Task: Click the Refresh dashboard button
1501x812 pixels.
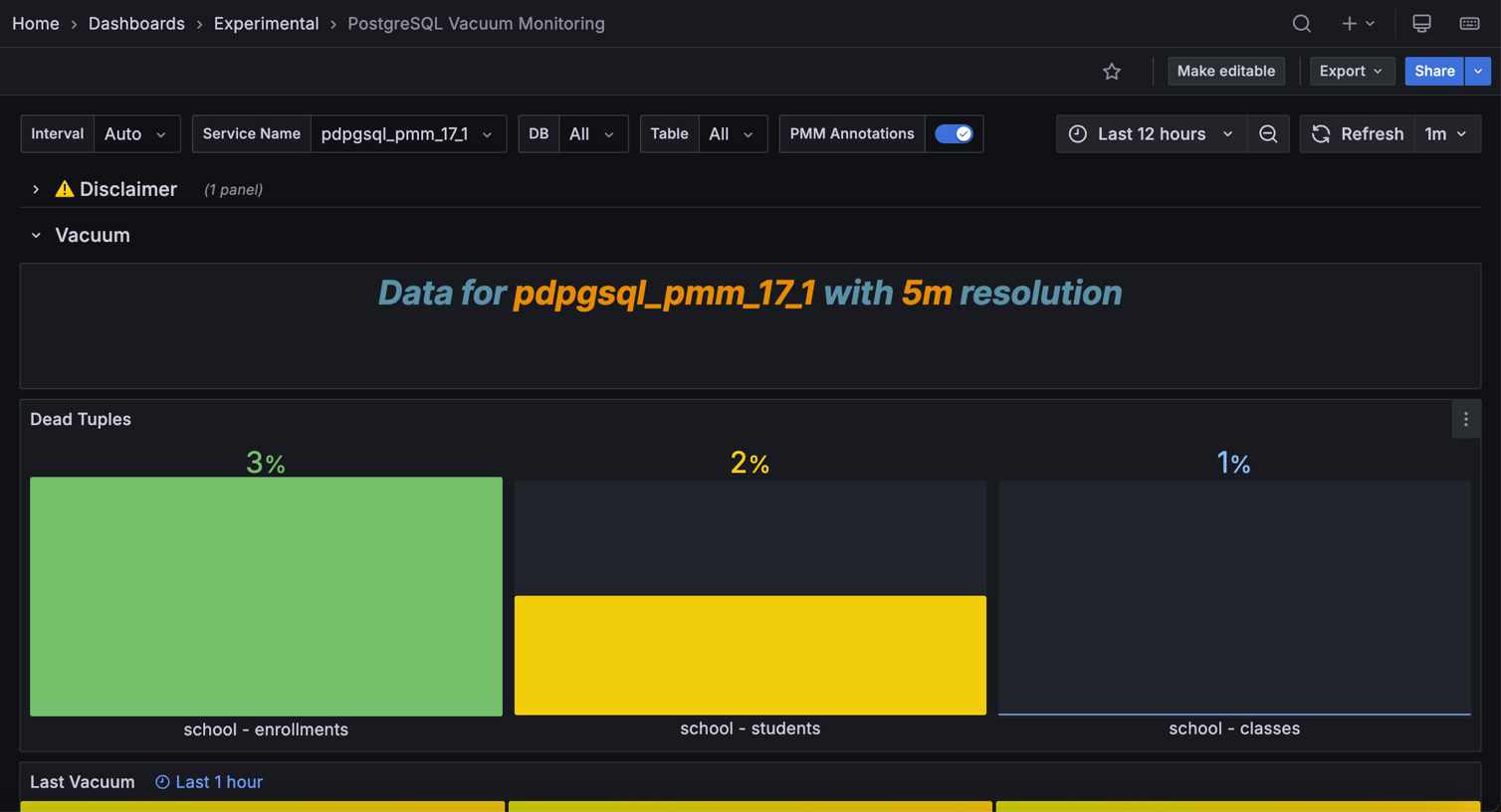Action: click(x=1358, y=133)
